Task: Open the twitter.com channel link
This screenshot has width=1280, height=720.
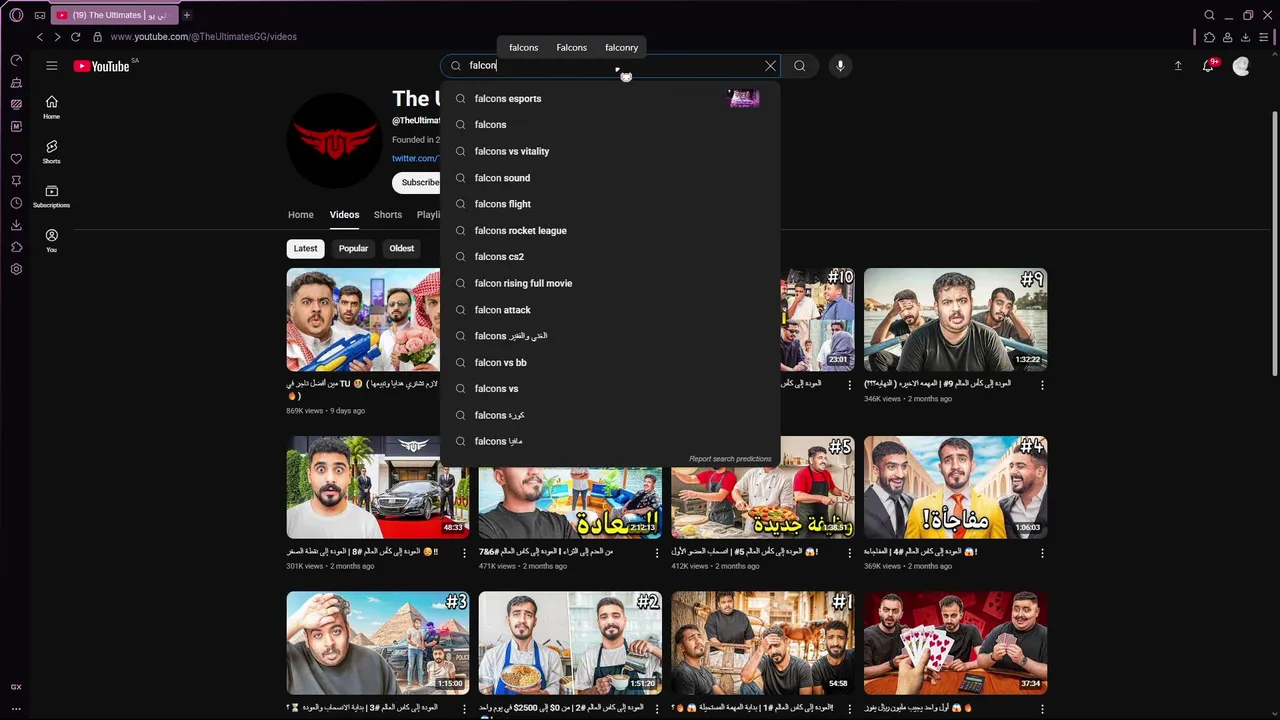Action: coord(415,158)
